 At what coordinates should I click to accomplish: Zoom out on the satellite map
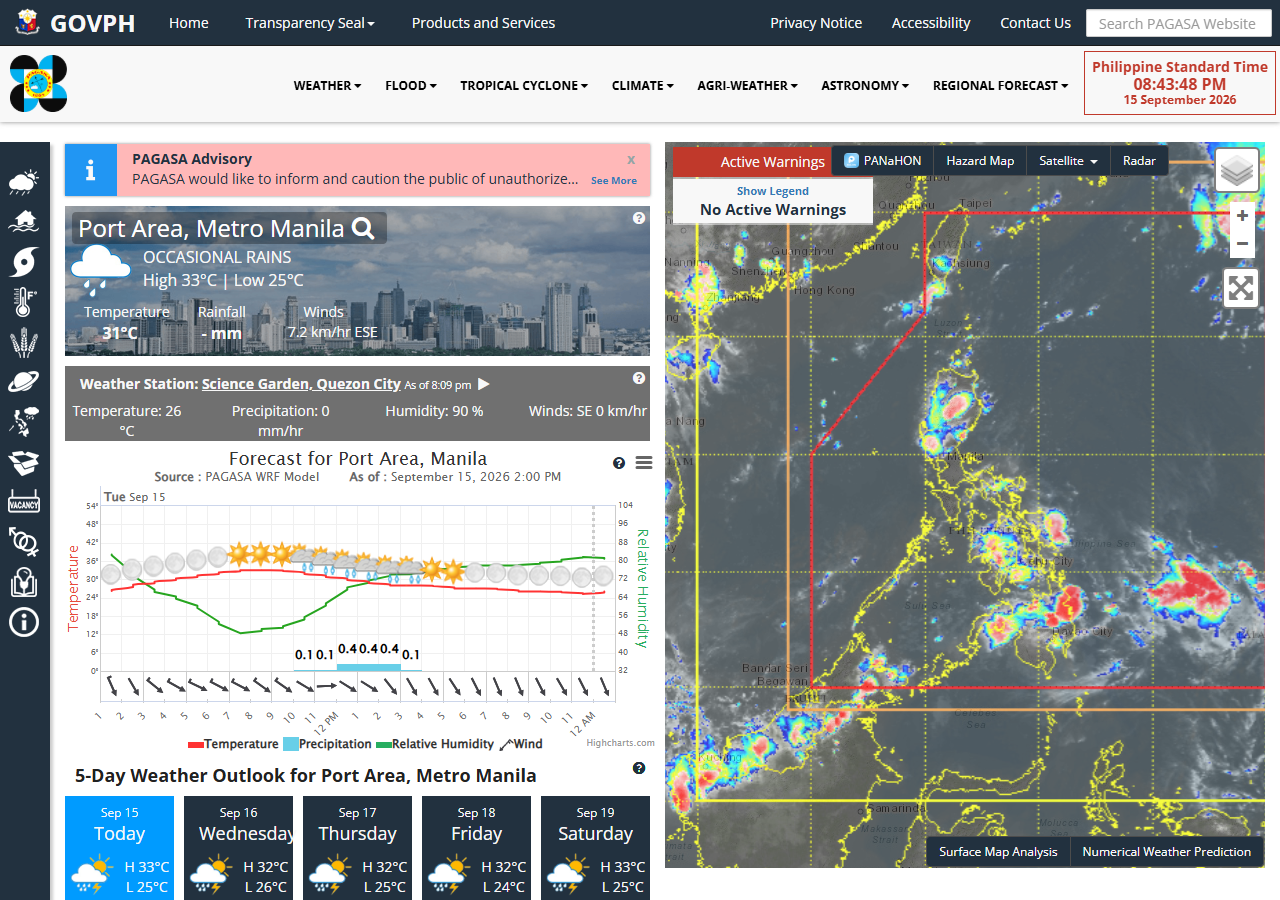click(1241, 244)
